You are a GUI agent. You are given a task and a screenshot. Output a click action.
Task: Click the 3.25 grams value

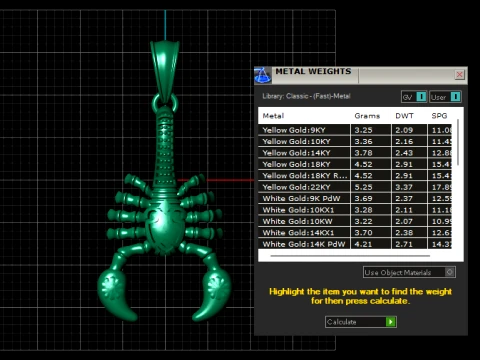363,130
